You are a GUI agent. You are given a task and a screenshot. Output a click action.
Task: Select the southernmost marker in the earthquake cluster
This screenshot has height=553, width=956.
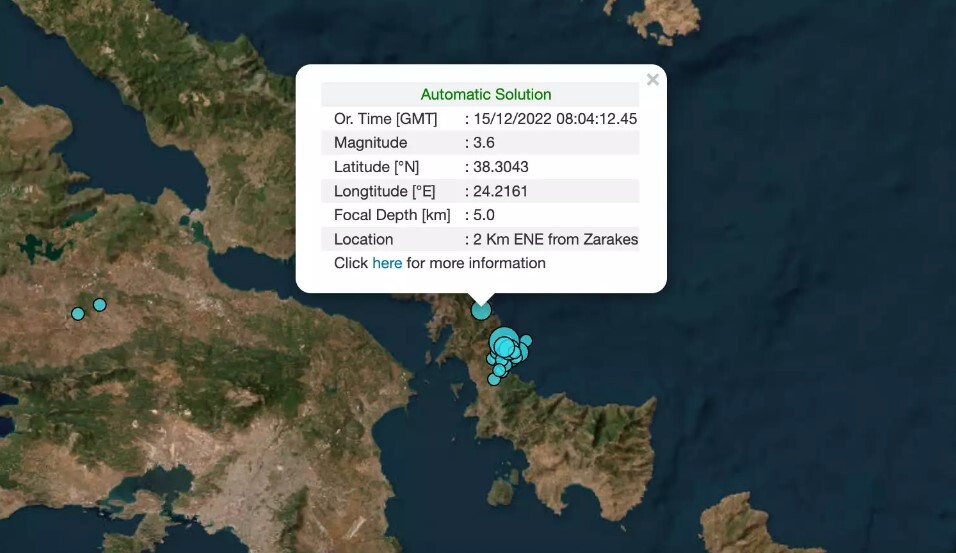pyautogui.click(x=493, y=379)
